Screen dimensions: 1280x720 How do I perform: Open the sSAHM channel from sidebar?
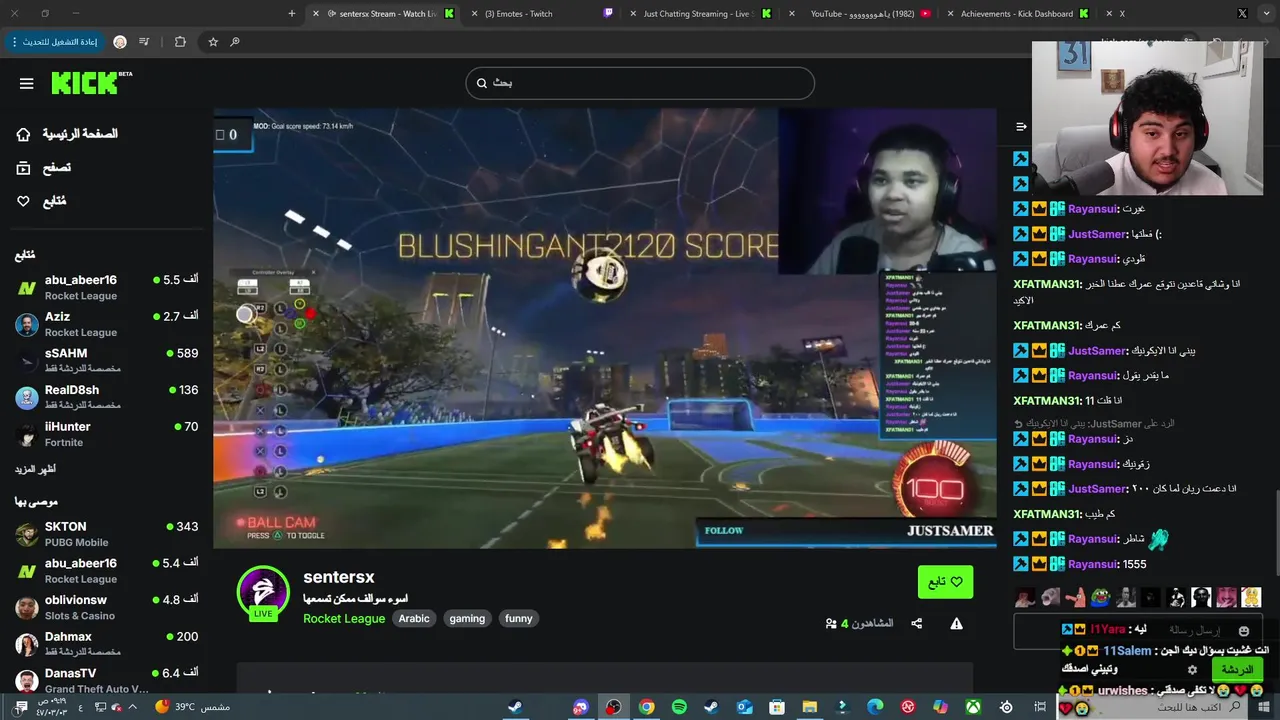click(106, 360)
